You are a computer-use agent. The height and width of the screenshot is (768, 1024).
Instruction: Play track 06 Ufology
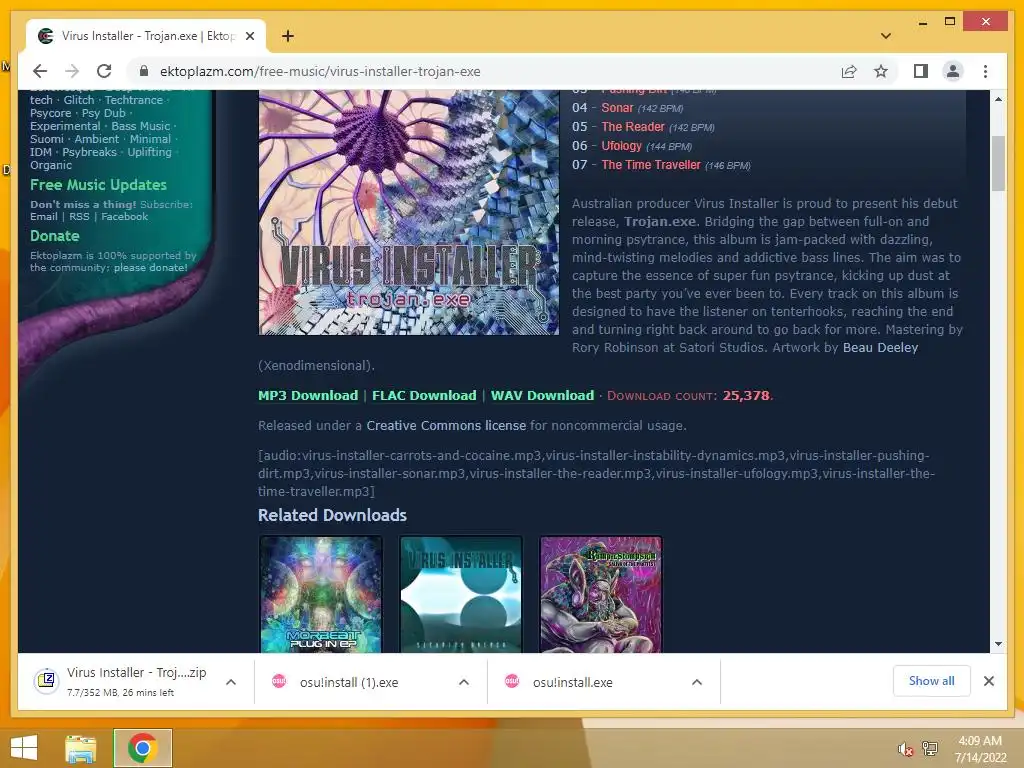(622, 146)
